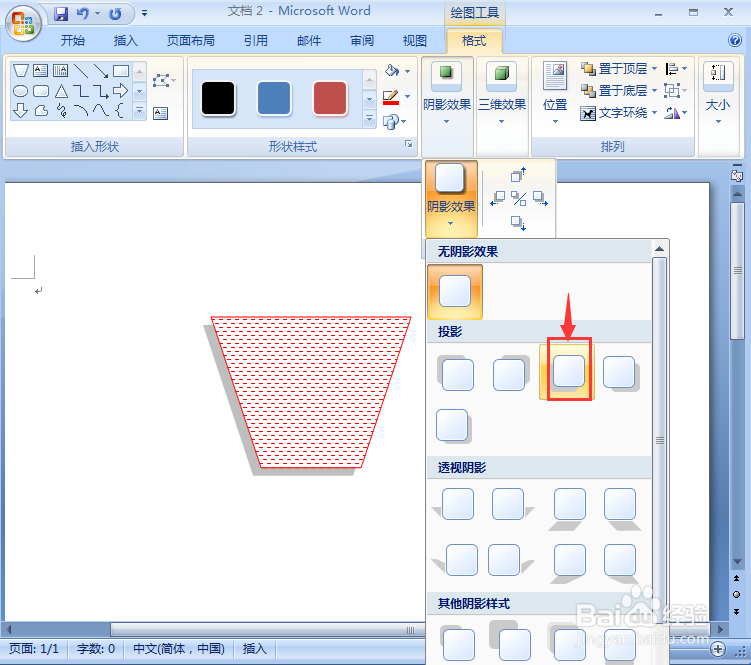Apply the black shape style
751x665 pixels.
pyautogui.click(x=218, y=98)
